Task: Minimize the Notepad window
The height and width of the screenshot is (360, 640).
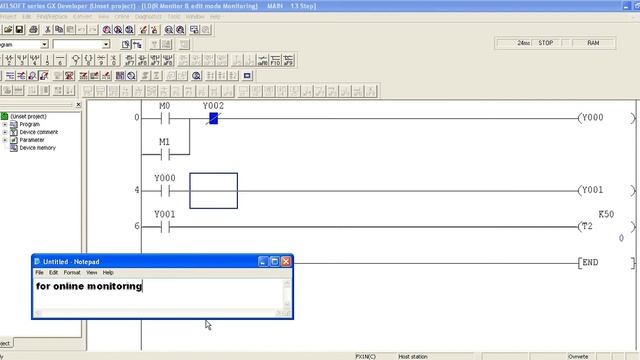Action: (263, 261)
